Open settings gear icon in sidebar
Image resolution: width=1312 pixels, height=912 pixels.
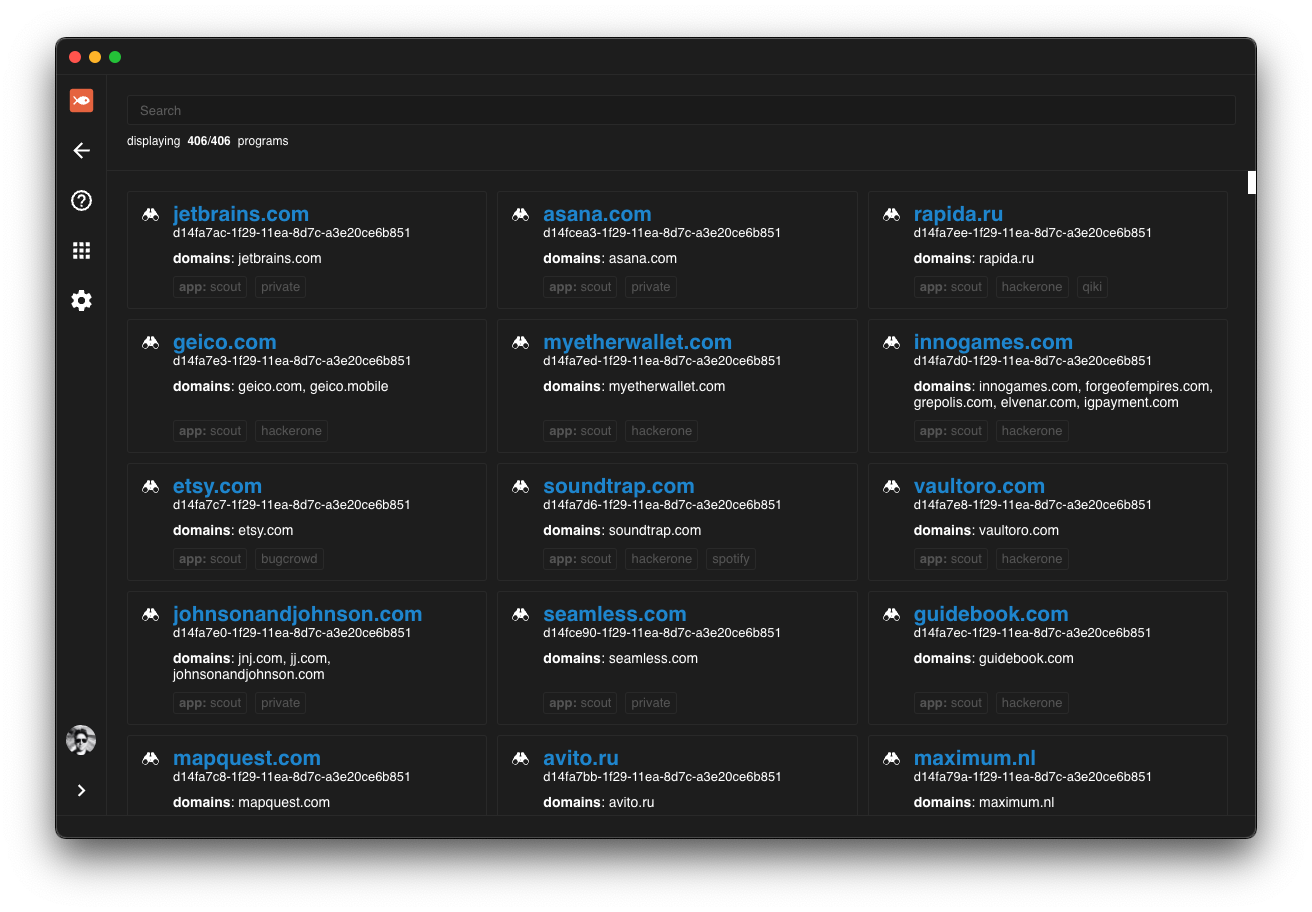point(81,300)
